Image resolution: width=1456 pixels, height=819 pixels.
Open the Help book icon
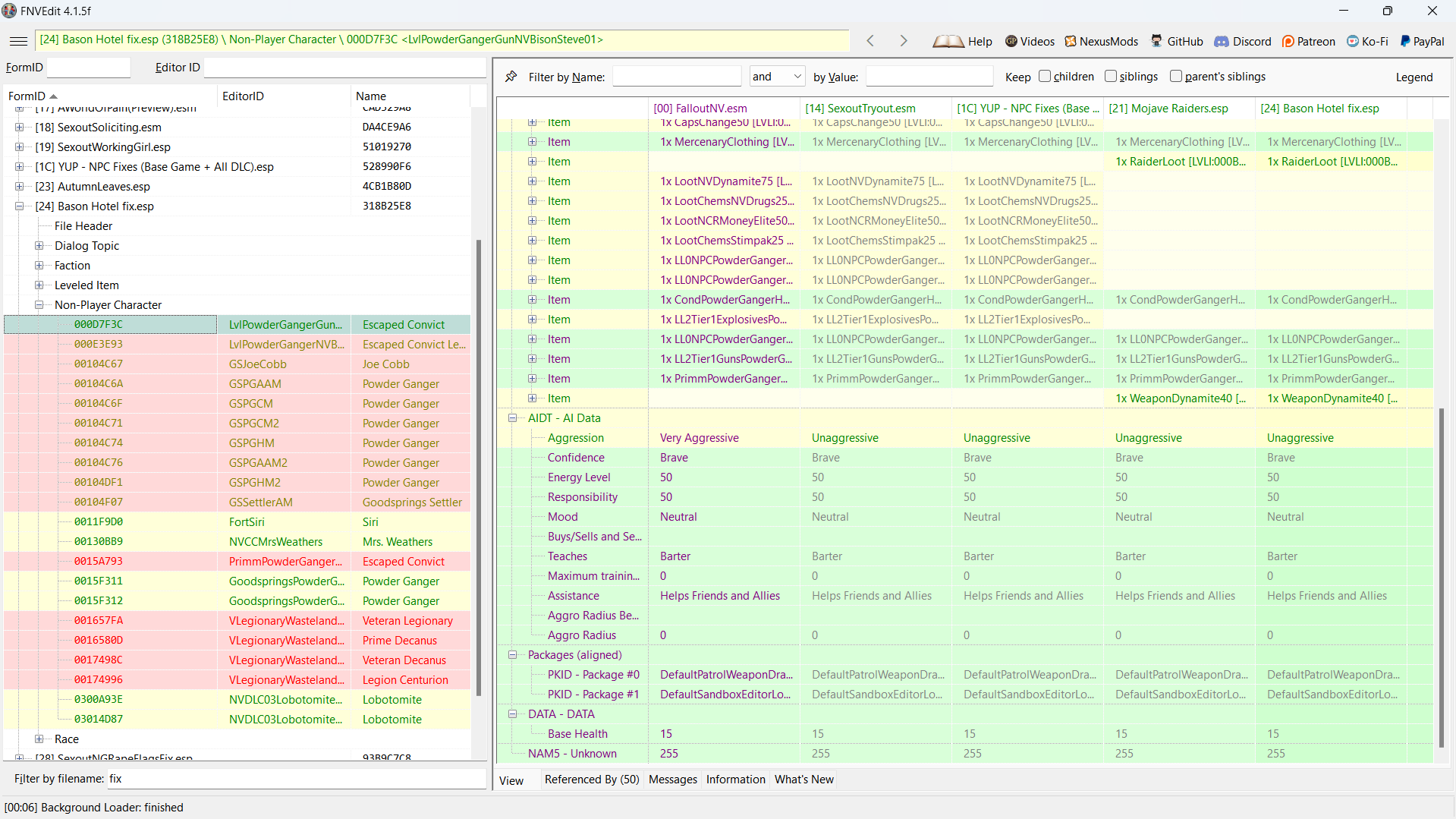(x=948, y=41)
